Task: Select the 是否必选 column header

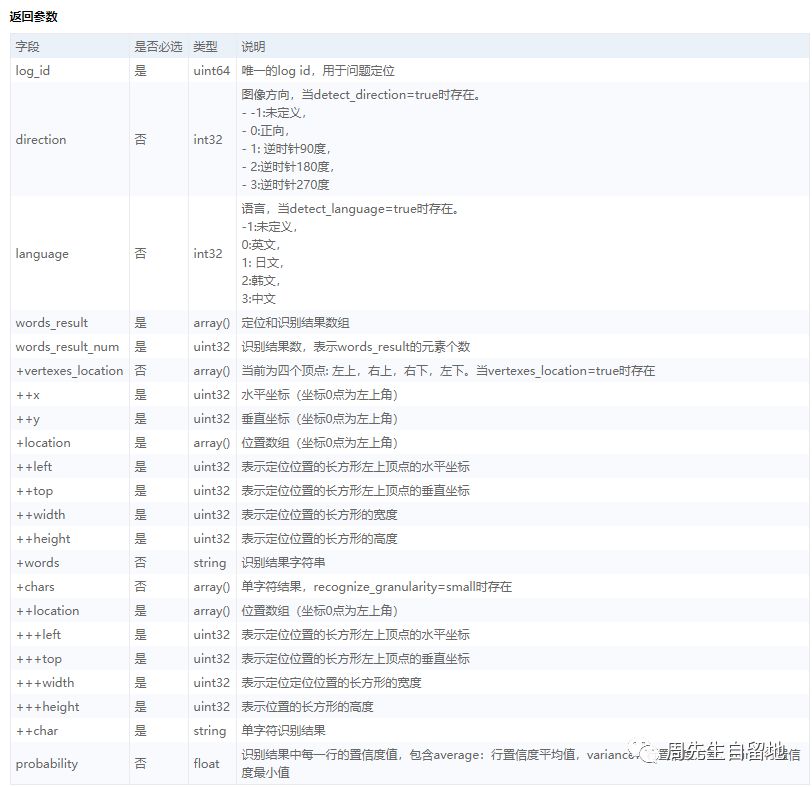Action: point(158,47)
